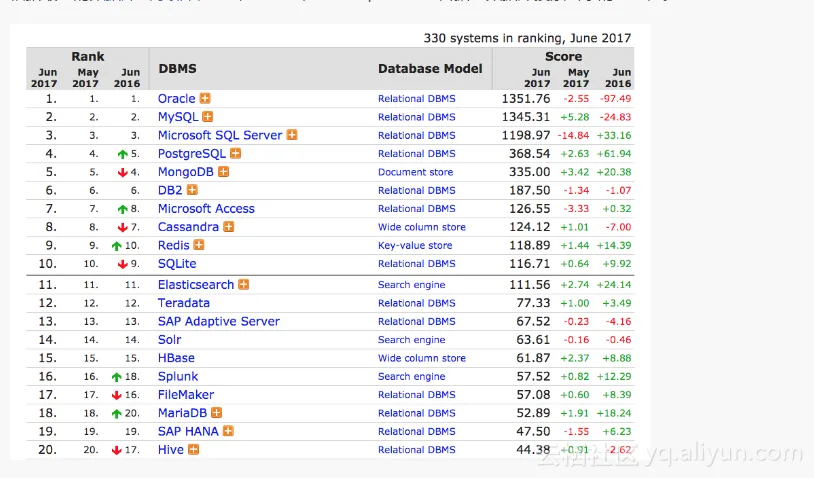The width and height of the screenshot is (814, 478).
Task: Visit the SAP HANA link
Action: 188,431
